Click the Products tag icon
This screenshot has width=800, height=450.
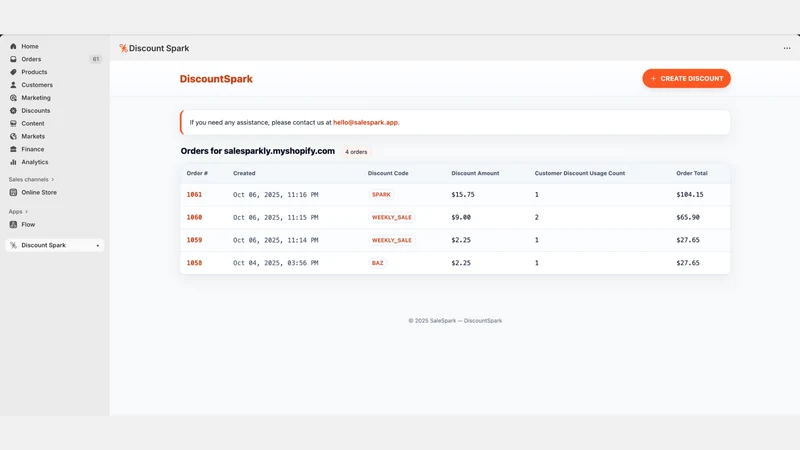tap(13, 72)
